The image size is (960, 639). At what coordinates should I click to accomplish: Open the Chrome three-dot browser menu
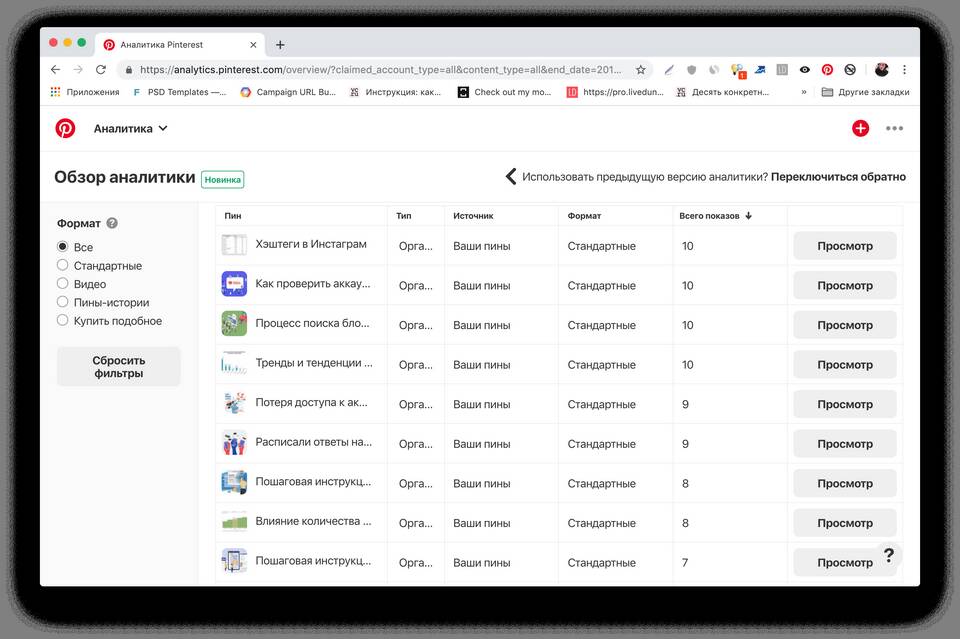pyautogui.click(x=904, y=70)
